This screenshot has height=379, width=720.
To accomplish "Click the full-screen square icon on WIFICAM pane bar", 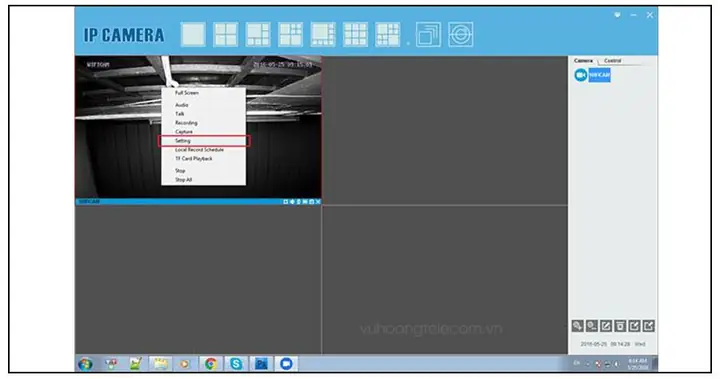I will (286, 202).
